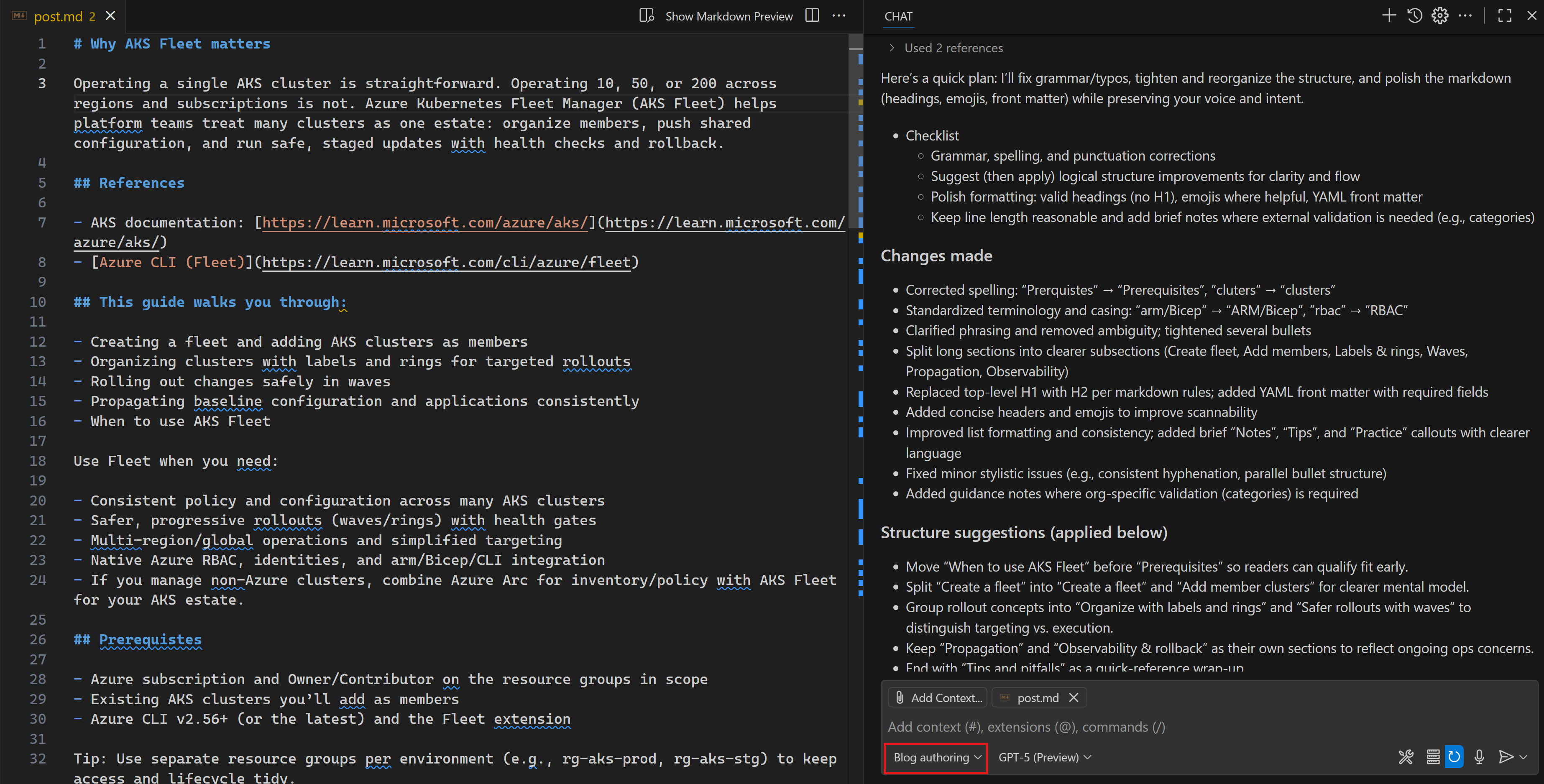This screenshot has height=784, width=1544.
Task: Click Use Fleet when you need line
Action: point(176,461)
